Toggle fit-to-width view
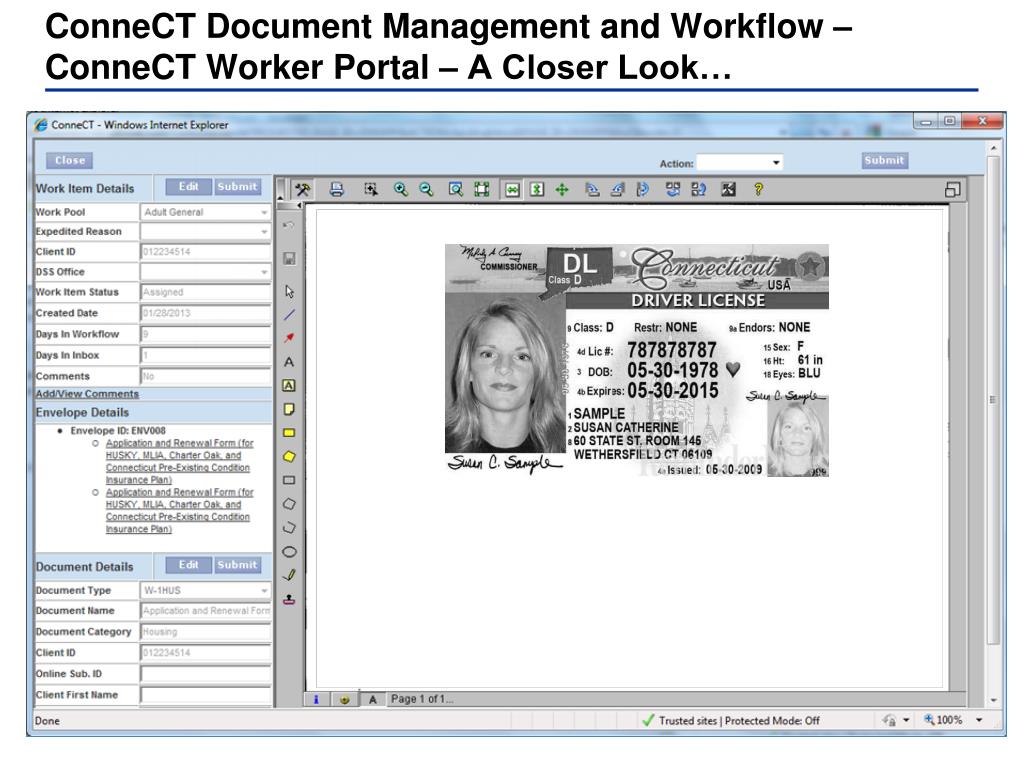1024x768 pixels. pos(513,189)
